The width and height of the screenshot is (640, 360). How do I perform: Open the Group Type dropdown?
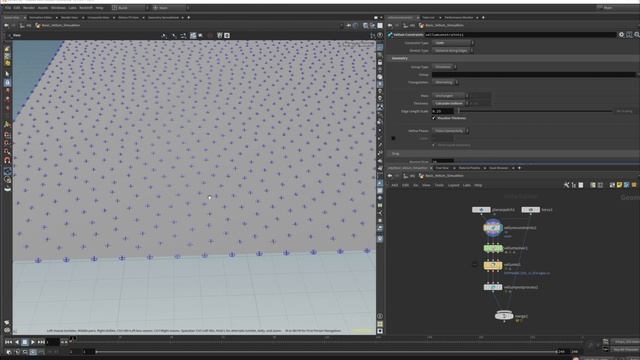click(444, 67)
